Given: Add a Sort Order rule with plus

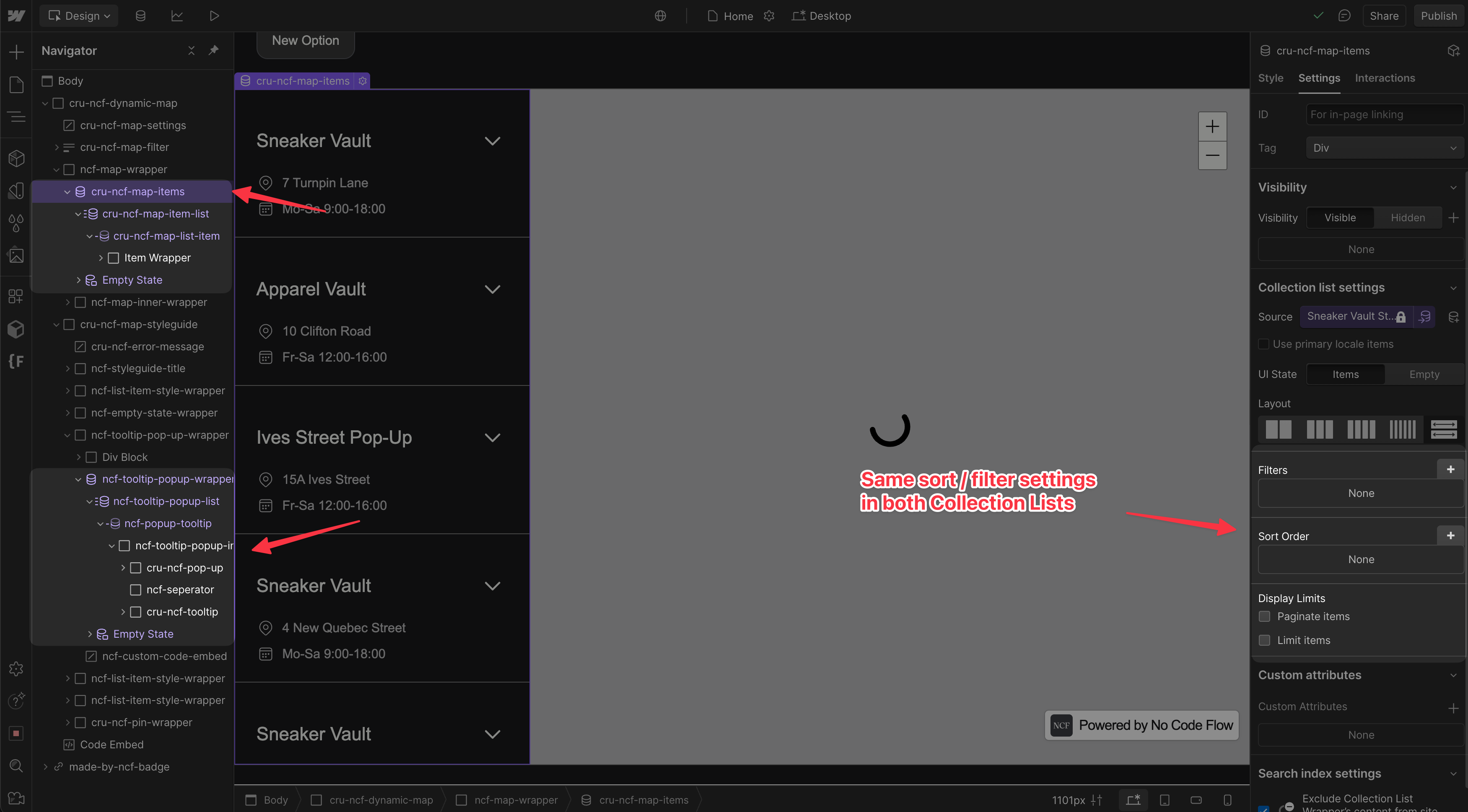Looking at the screenshot, I should pos(1450,535).
